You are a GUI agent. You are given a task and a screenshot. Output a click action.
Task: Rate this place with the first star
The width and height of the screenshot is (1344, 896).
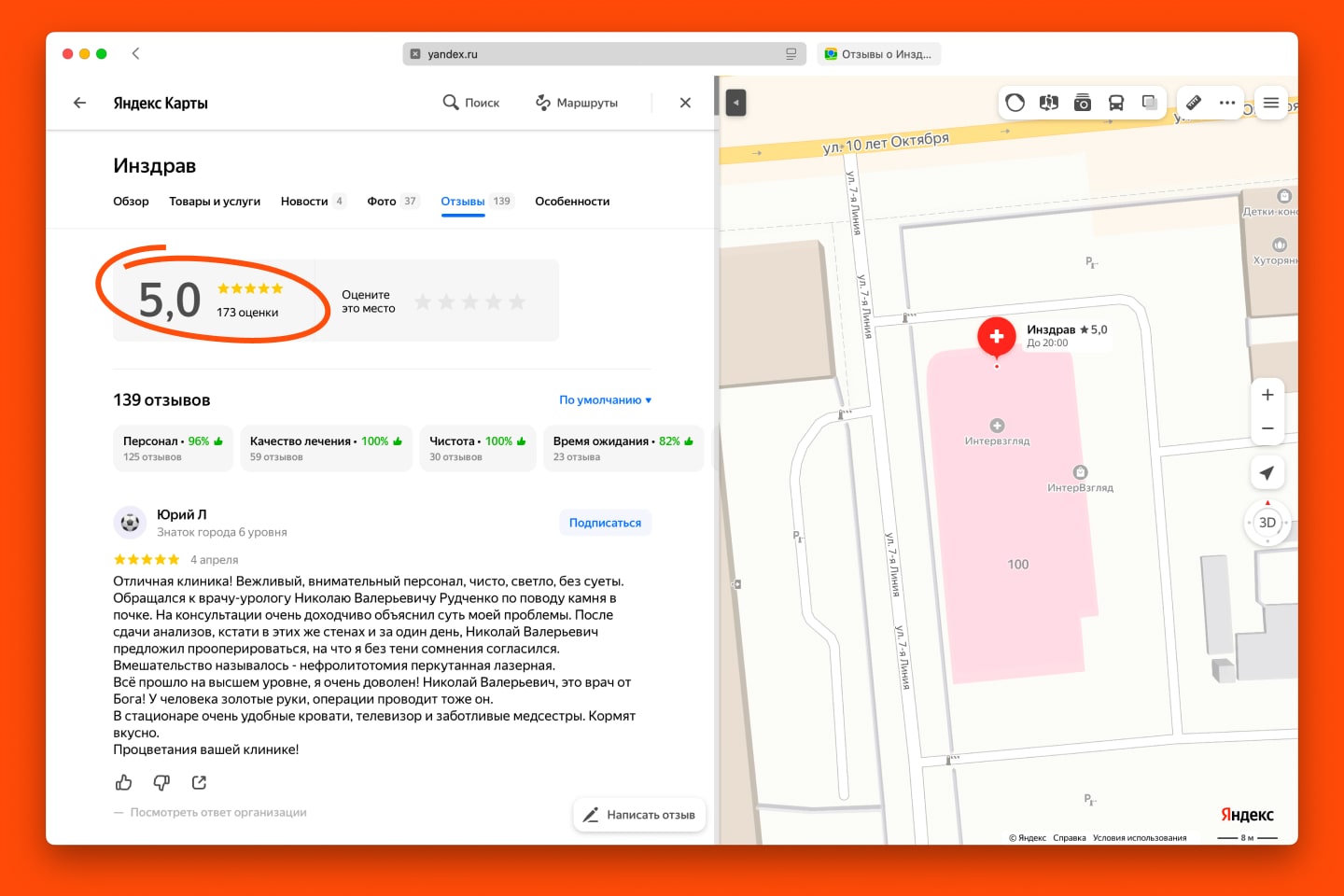(423, 301)
